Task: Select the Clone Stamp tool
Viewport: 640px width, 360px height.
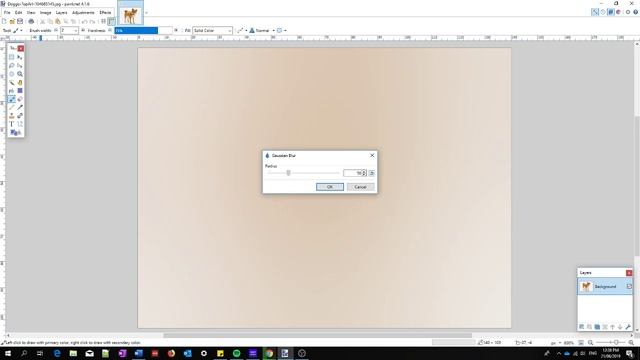Action: coord(12,116)
